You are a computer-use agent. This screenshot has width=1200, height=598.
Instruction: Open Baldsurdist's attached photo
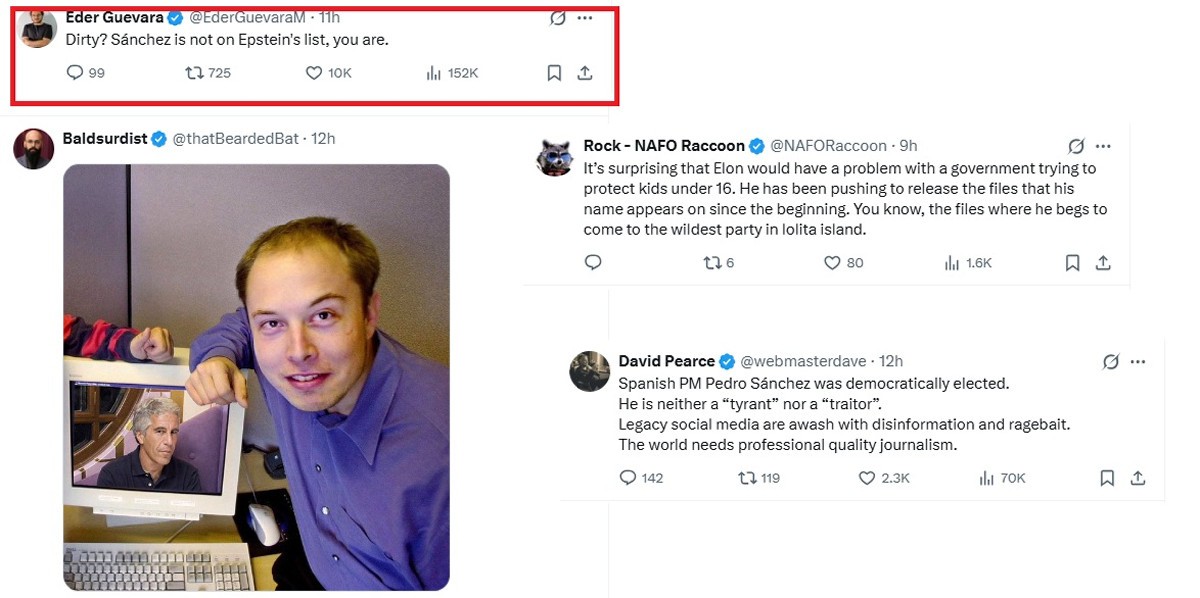point(256,377)
